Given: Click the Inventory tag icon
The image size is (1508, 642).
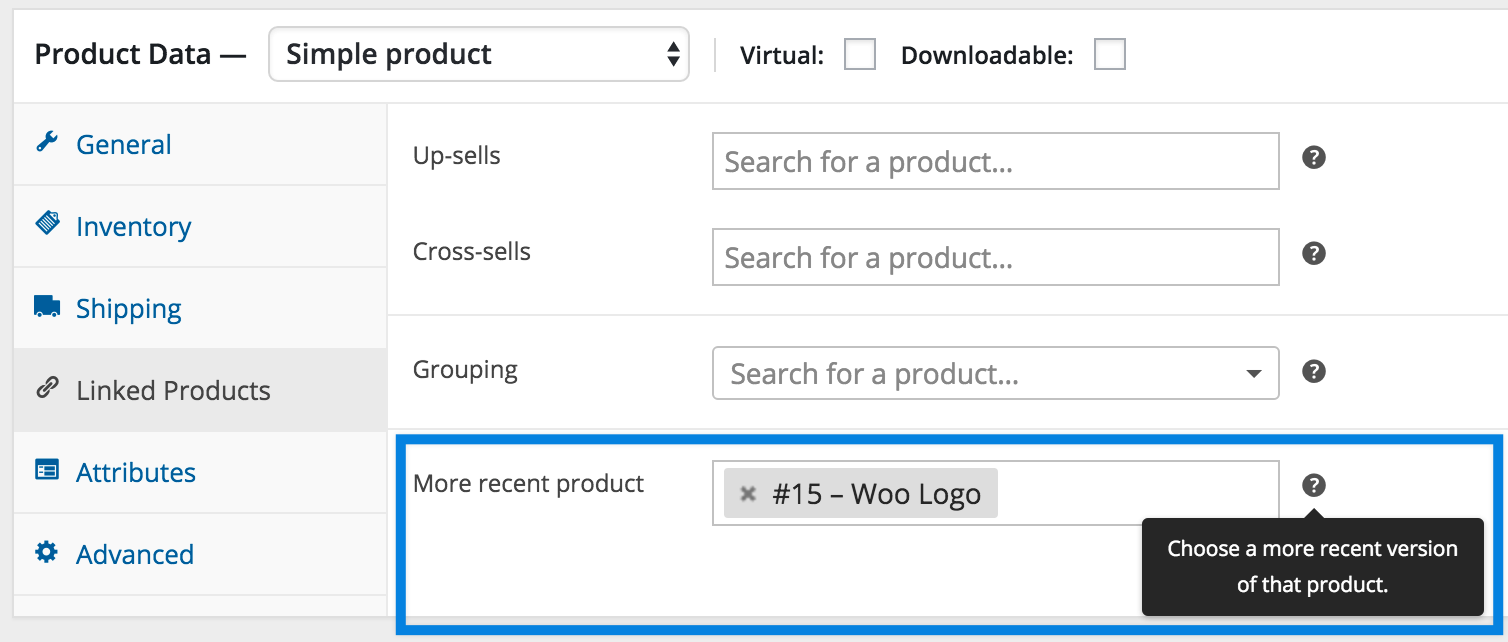Looking at the screenshot, I should point(46,226).
